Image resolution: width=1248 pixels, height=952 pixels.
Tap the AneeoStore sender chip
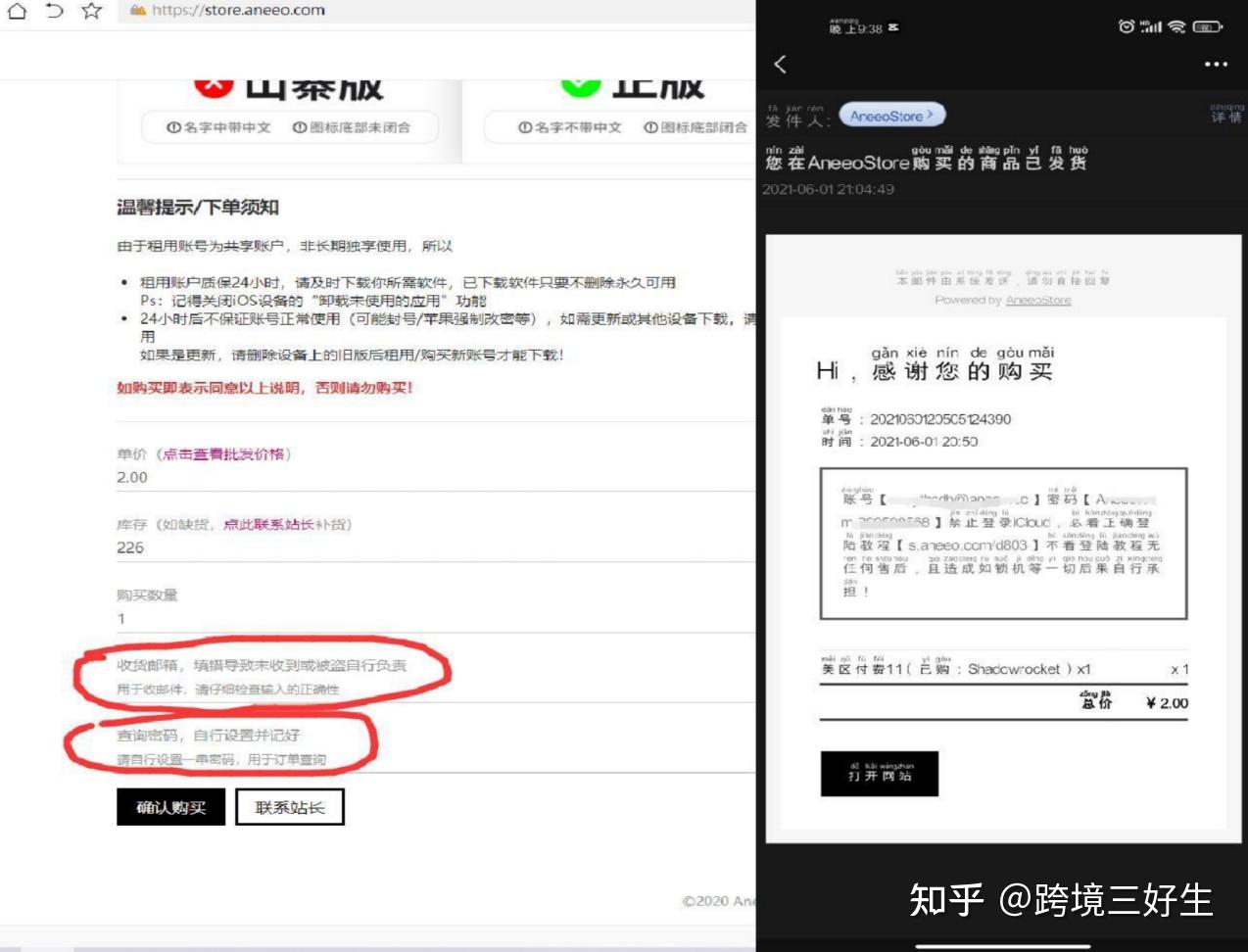pos(892,116)
